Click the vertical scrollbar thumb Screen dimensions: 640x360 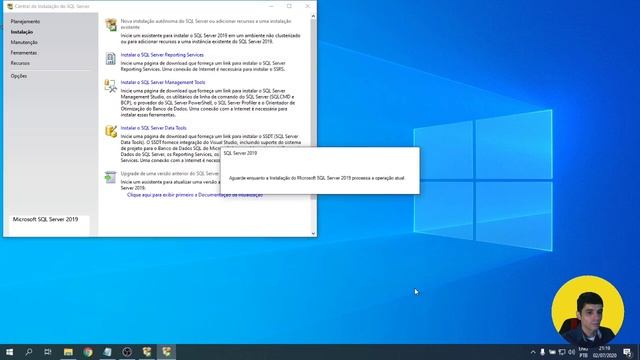(x=313, y=110)
